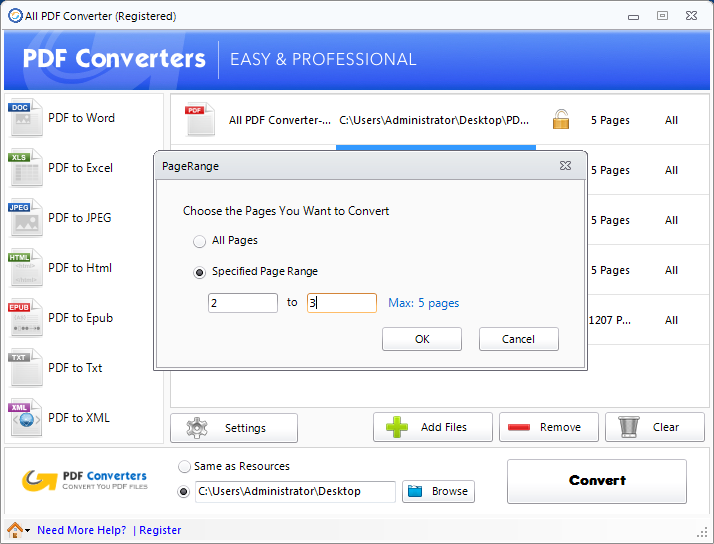The width and height of the screenshot is (714, 544).
Task: Click the Browse button
Action: pyautogui.click(x=439, y=492)
